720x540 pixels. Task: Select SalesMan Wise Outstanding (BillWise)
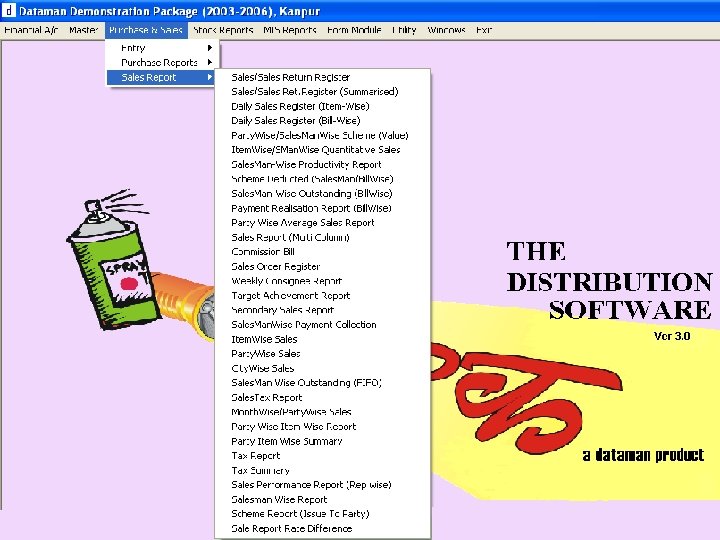322,193
